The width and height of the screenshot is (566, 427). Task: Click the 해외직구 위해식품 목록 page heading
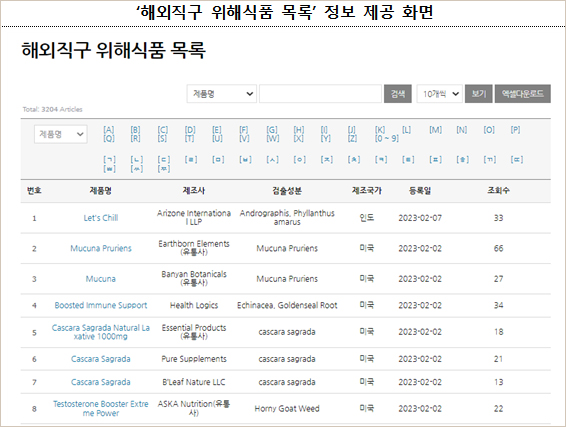113,50
